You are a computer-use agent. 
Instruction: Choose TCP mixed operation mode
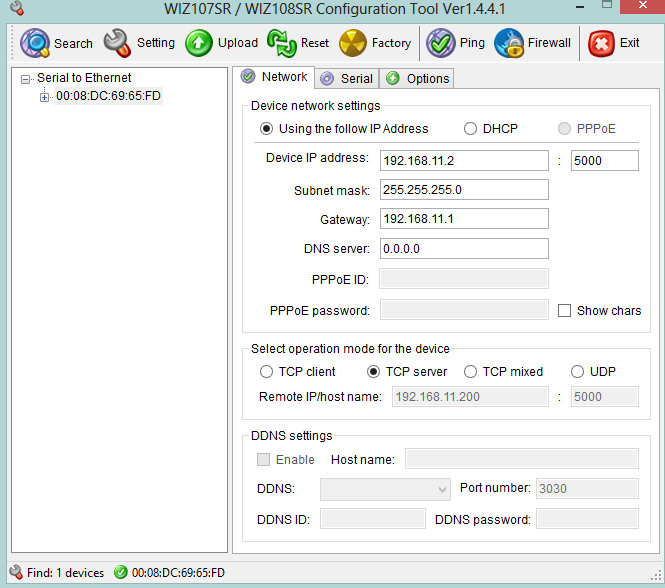tap(470, 372)
